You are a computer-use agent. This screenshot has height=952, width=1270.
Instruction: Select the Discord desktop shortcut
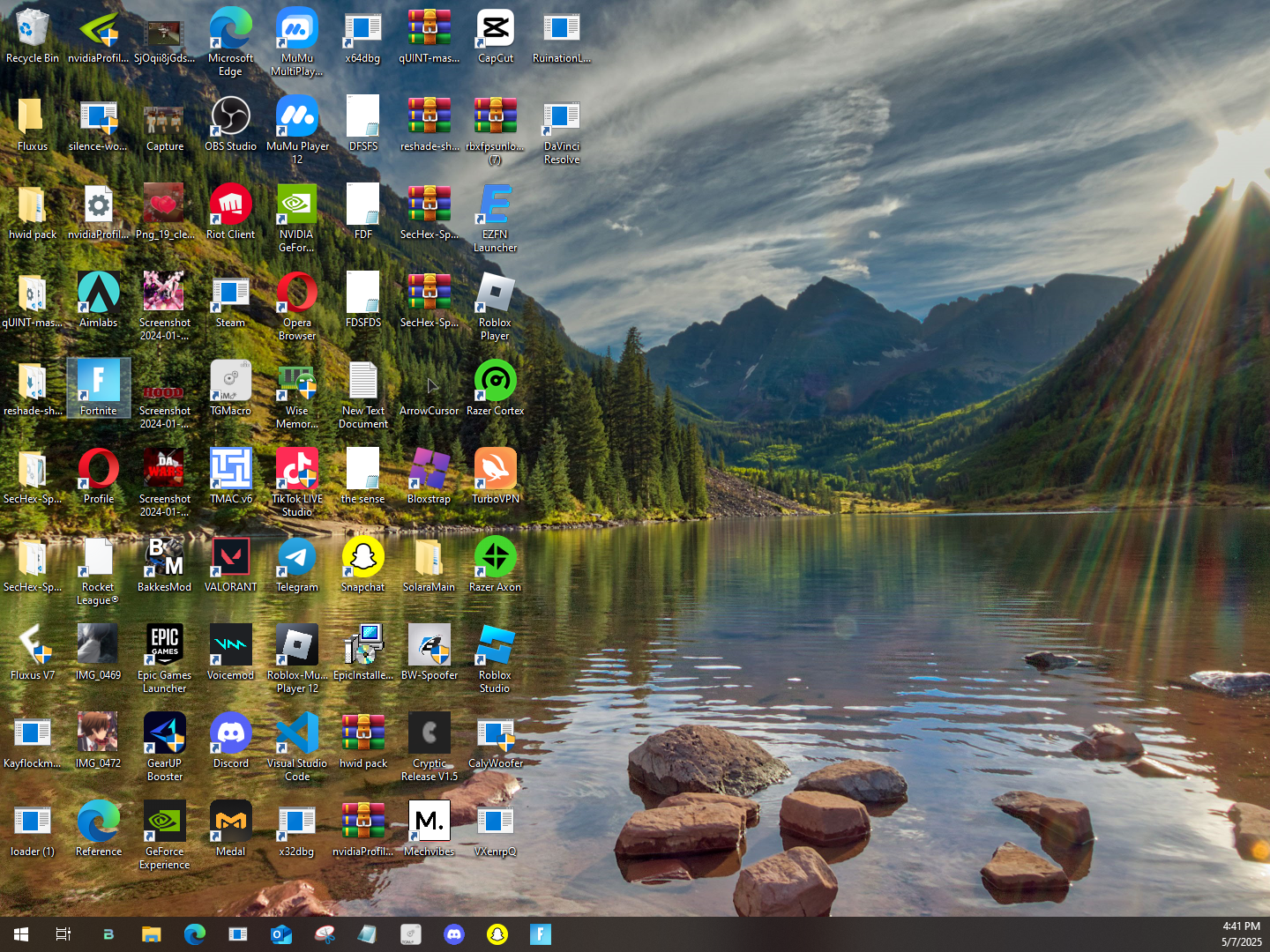pos(230,741)
